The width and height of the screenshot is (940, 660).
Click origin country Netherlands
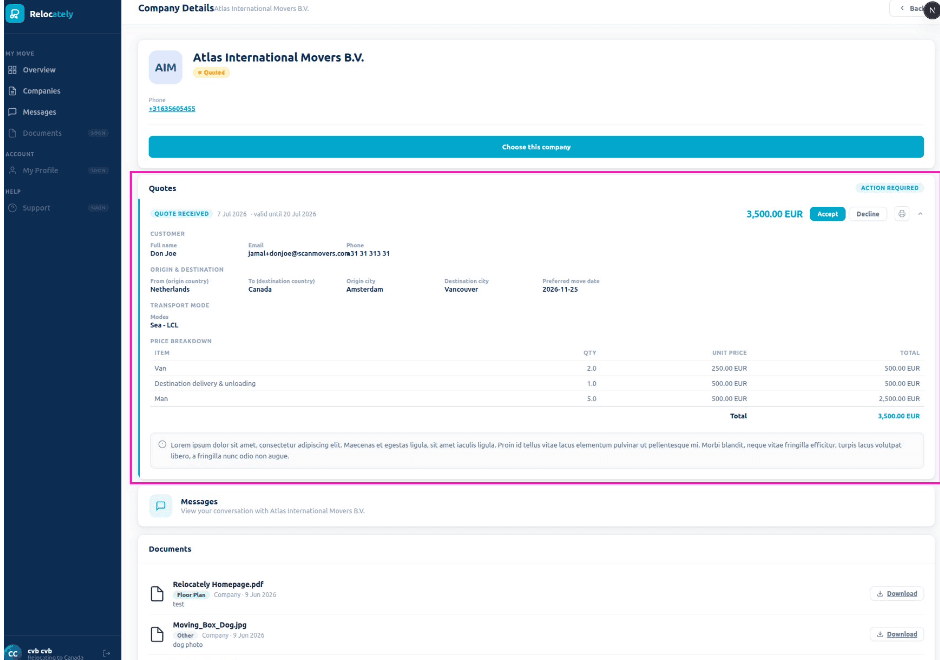tap(170, 290)
